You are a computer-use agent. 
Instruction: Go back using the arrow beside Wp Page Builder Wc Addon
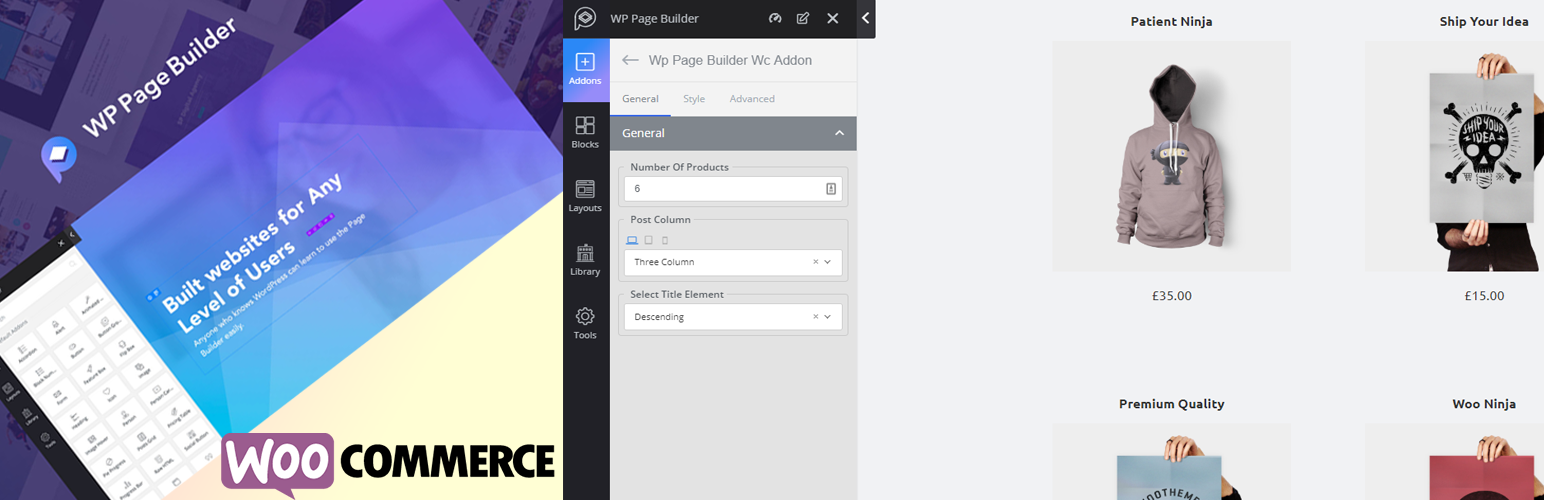coord(630,60)
